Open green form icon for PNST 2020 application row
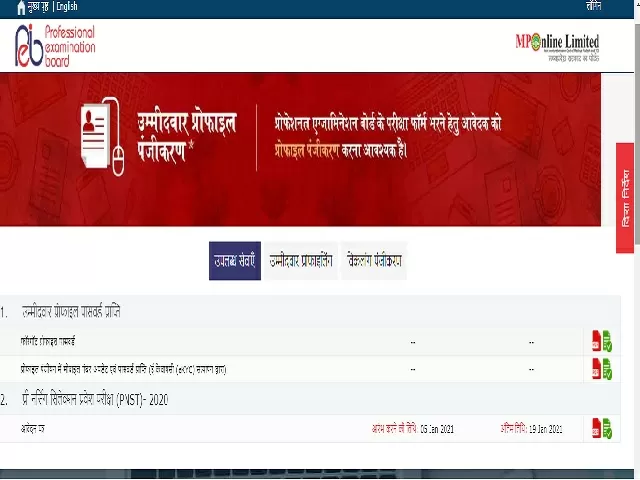The image size is (640, 480). (607, 429)
